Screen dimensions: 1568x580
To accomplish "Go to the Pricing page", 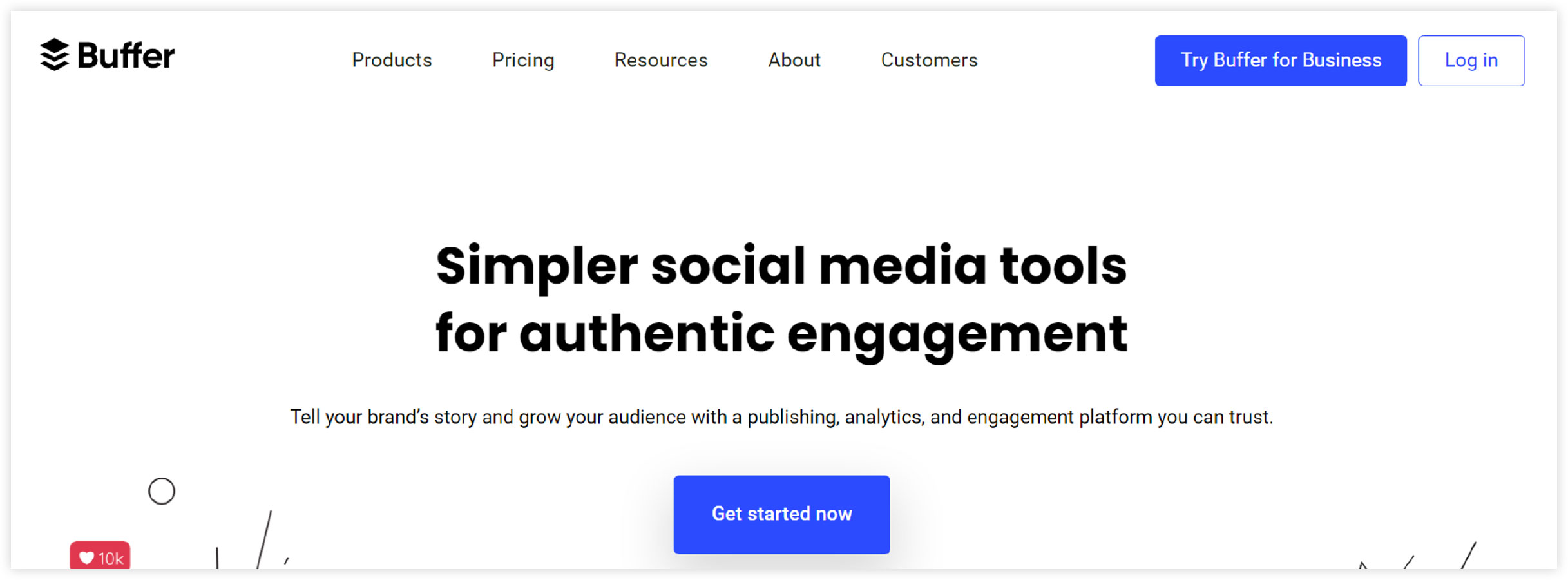I will click(x=523, y=61).
